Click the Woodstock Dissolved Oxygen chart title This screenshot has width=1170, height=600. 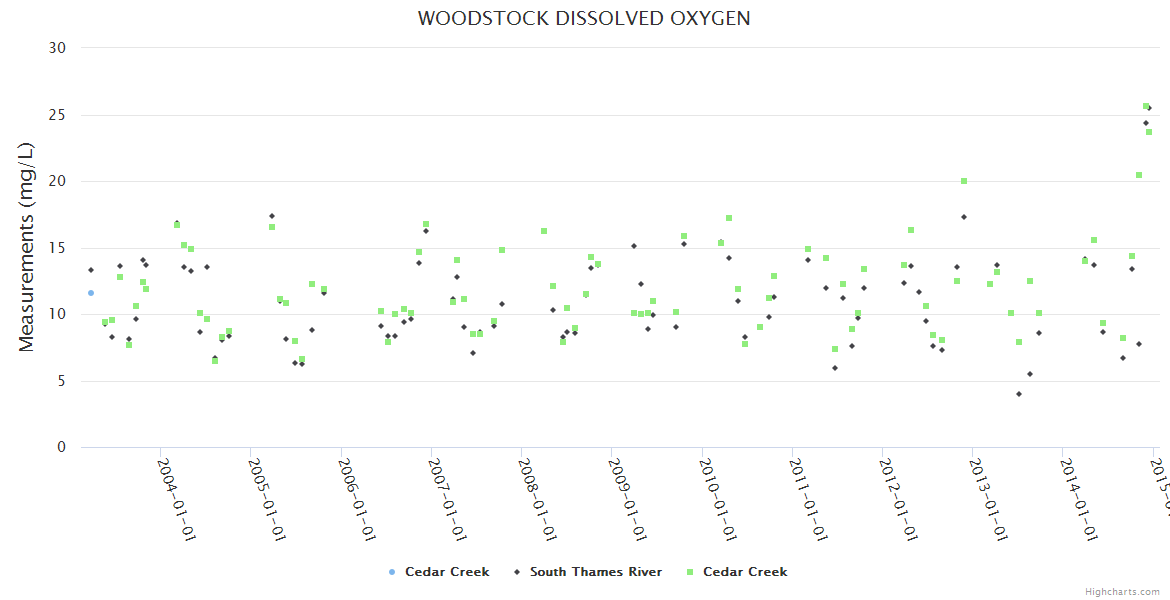point(584,18)
